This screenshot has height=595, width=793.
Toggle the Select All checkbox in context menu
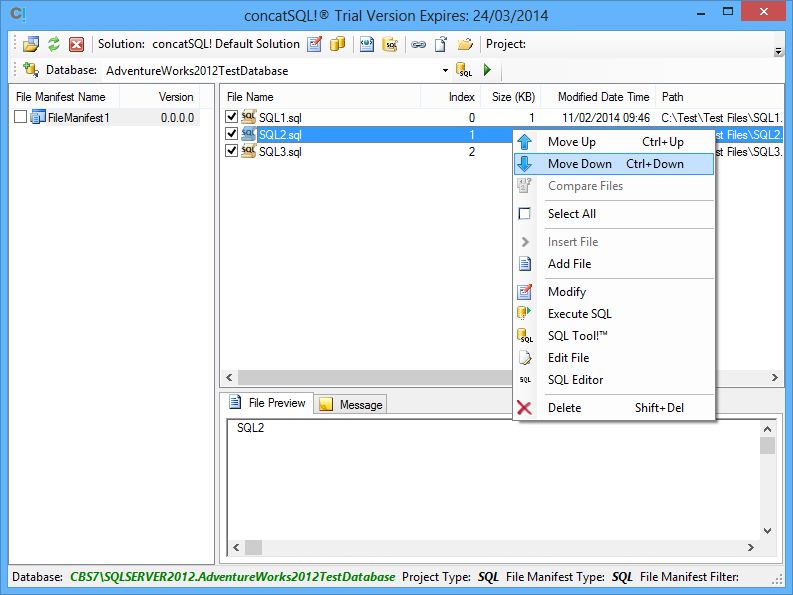click(x=524, y=214)
